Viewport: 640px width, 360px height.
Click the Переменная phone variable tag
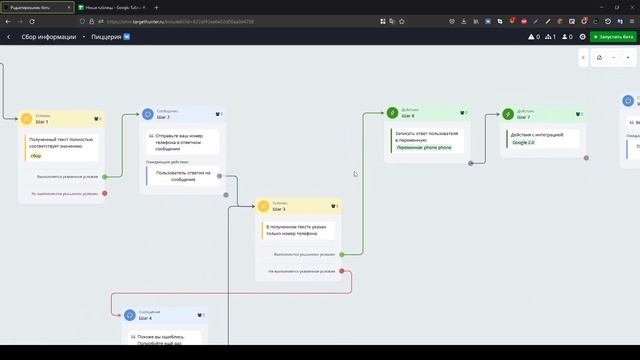tap(424, 148)
